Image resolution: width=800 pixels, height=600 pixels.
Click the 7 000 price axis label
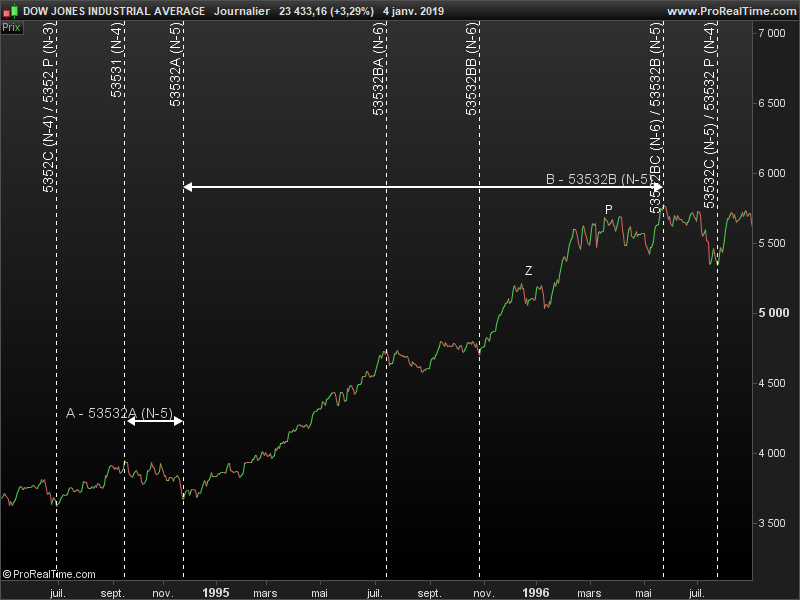coord(772,33)
